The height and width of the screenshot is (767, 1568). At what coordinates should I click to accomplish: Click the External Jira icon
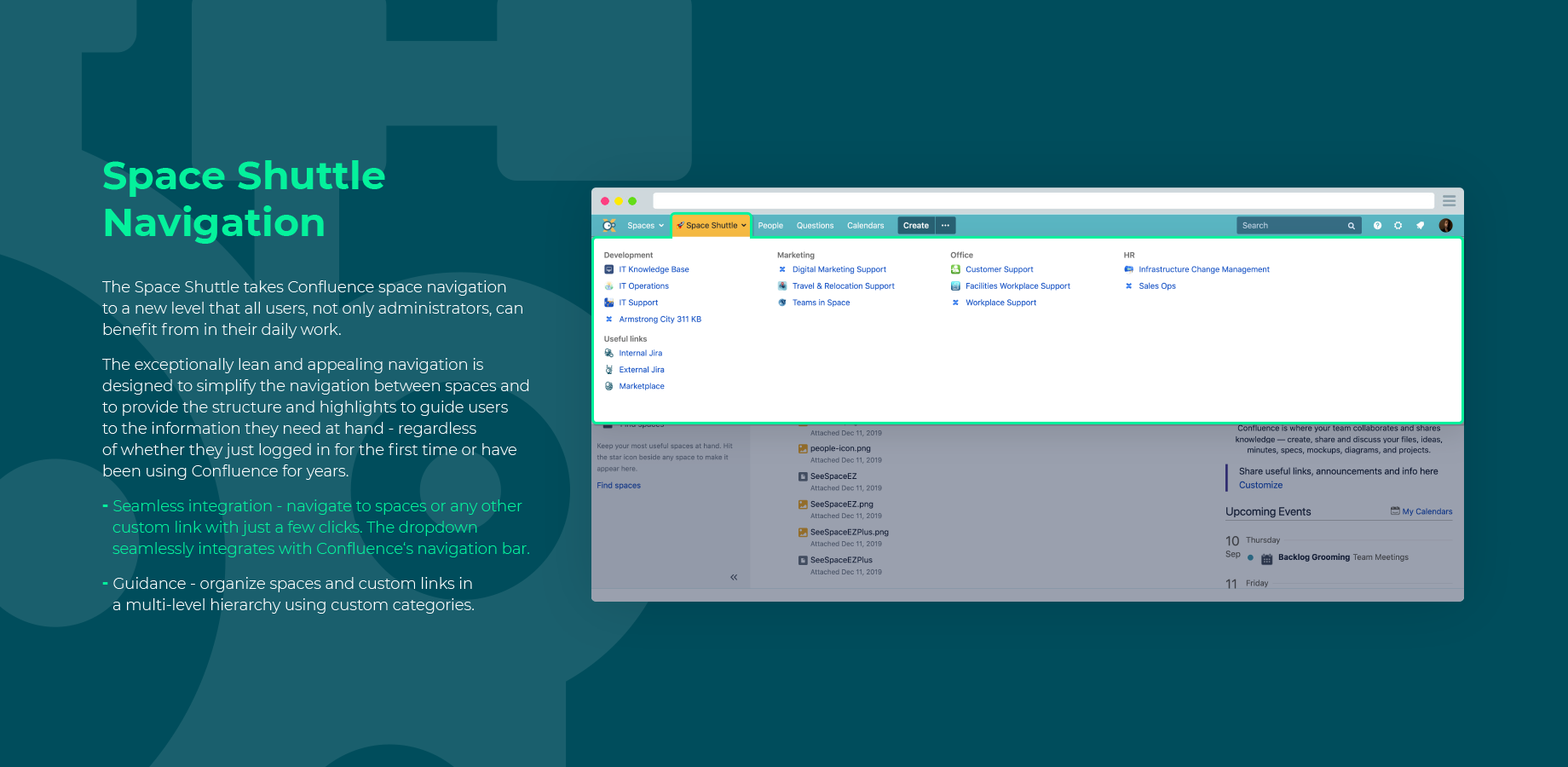pyautogui.click(x=609, y=370)
